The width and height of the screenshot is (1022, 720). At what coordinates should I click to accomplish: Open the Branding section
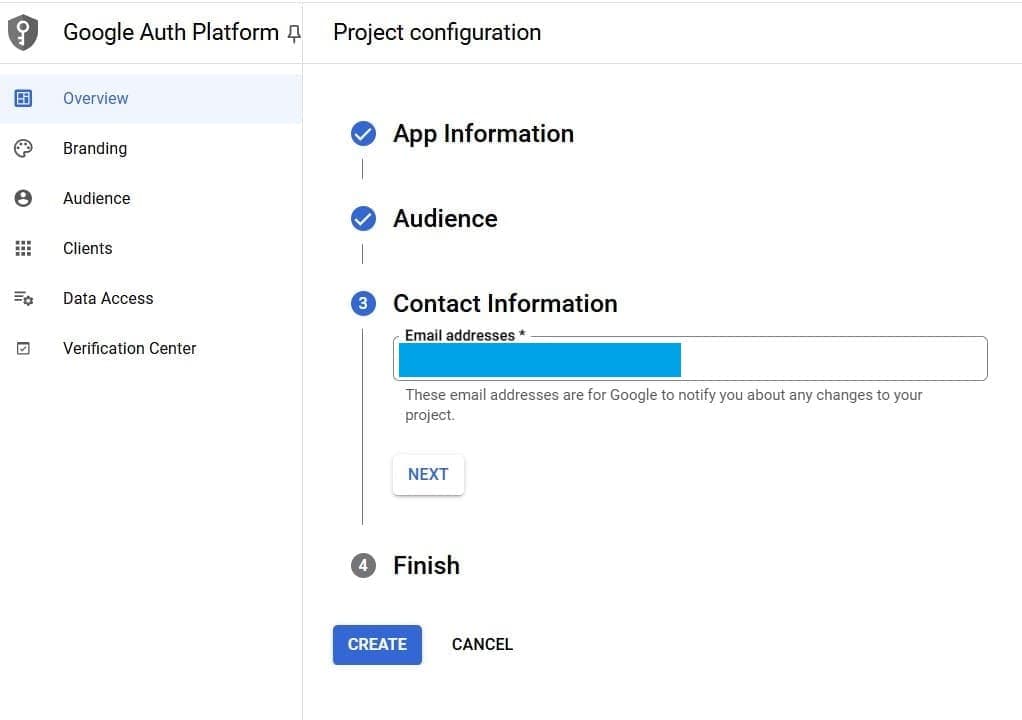tap(95, 148)
